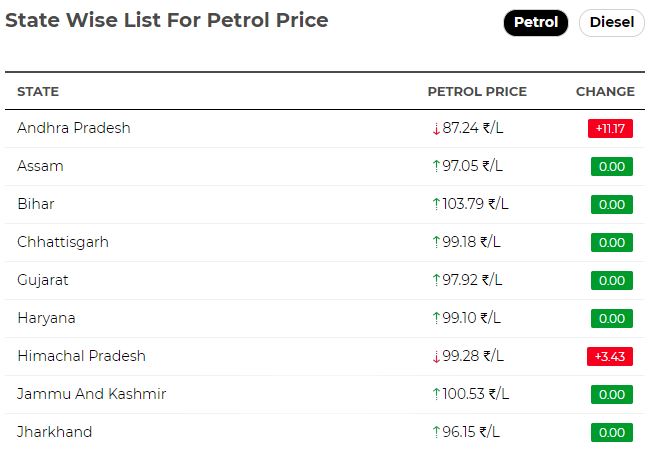Viewport: 657px width, 462px height.
Task: Click Assam's green 0.00 change badge
Action: coord(612,166)
